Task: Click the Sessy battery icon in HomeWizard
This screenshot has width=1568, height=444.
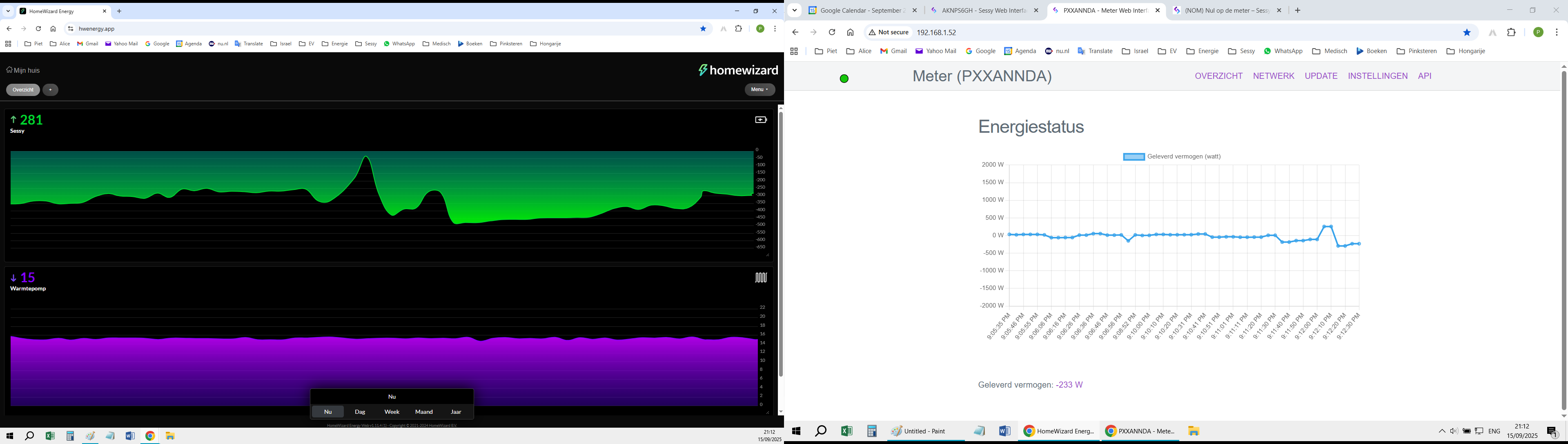Action: (x=761, y=120)
